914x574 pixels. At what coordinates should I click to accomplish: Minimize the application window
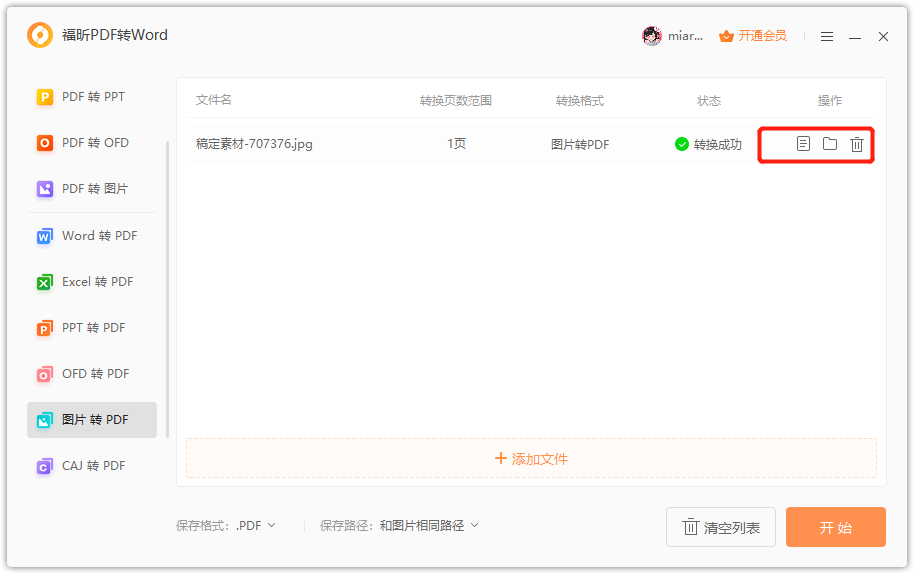click(855, 37)
